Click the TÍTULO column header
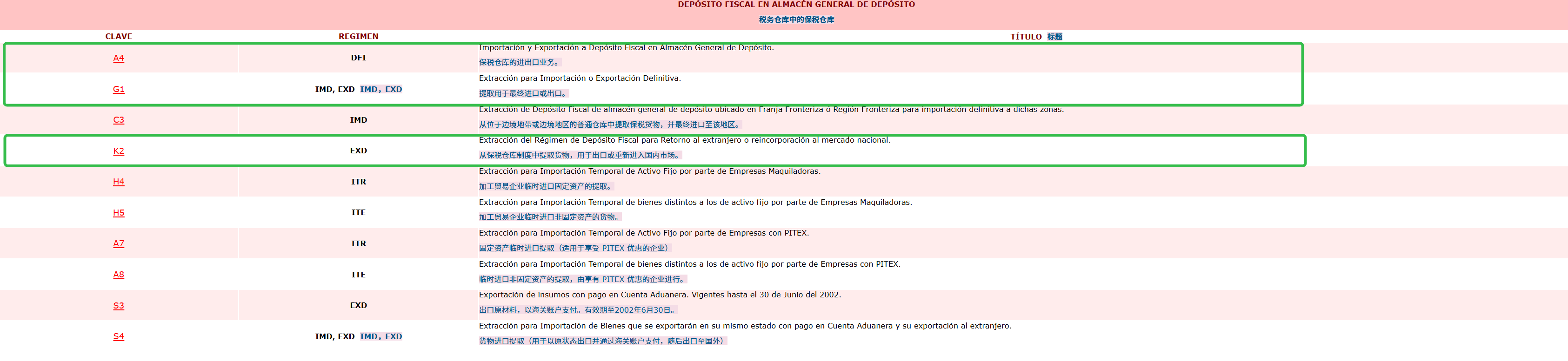1568x361 pixels. [1026, 37]
